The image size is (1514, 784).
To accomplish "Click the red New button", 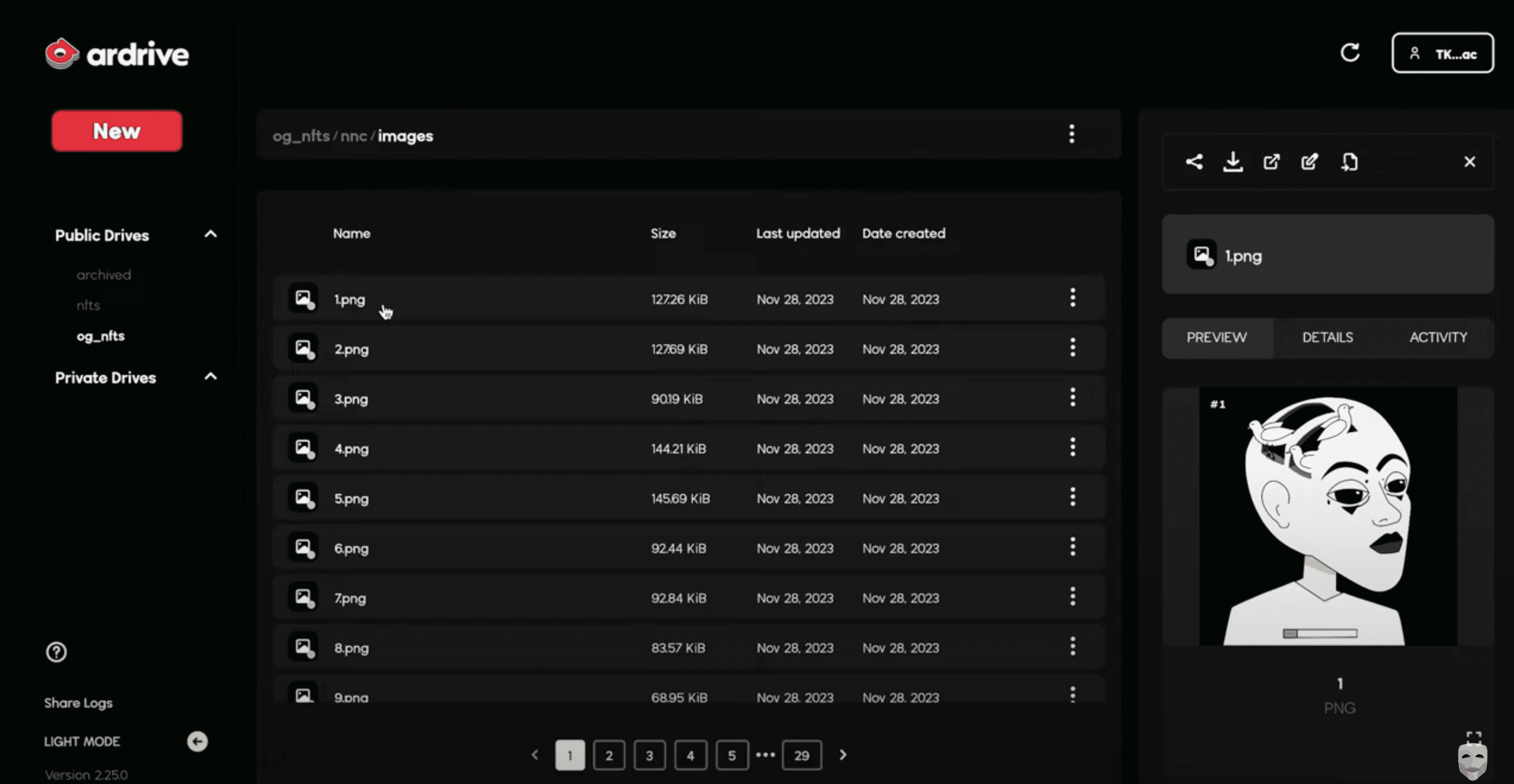I will pyautogui.click(x=117, y=131).
